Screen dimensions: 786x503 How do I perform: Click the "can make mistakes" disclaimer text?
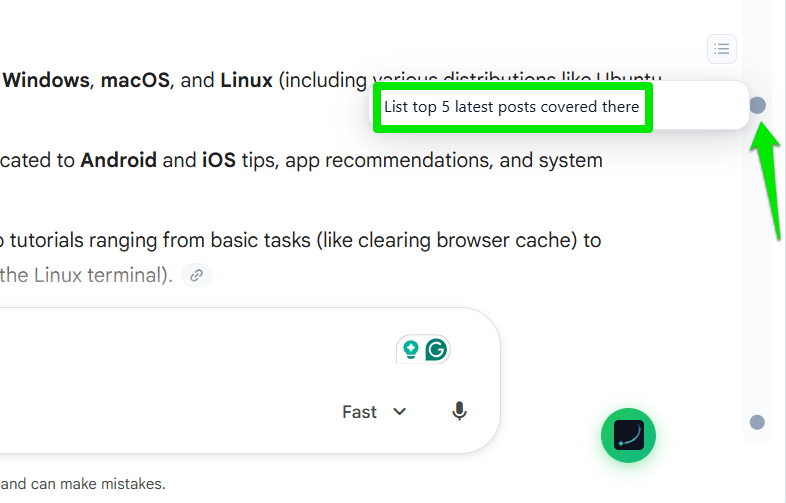pyautogui.click(x=98, y=484)
